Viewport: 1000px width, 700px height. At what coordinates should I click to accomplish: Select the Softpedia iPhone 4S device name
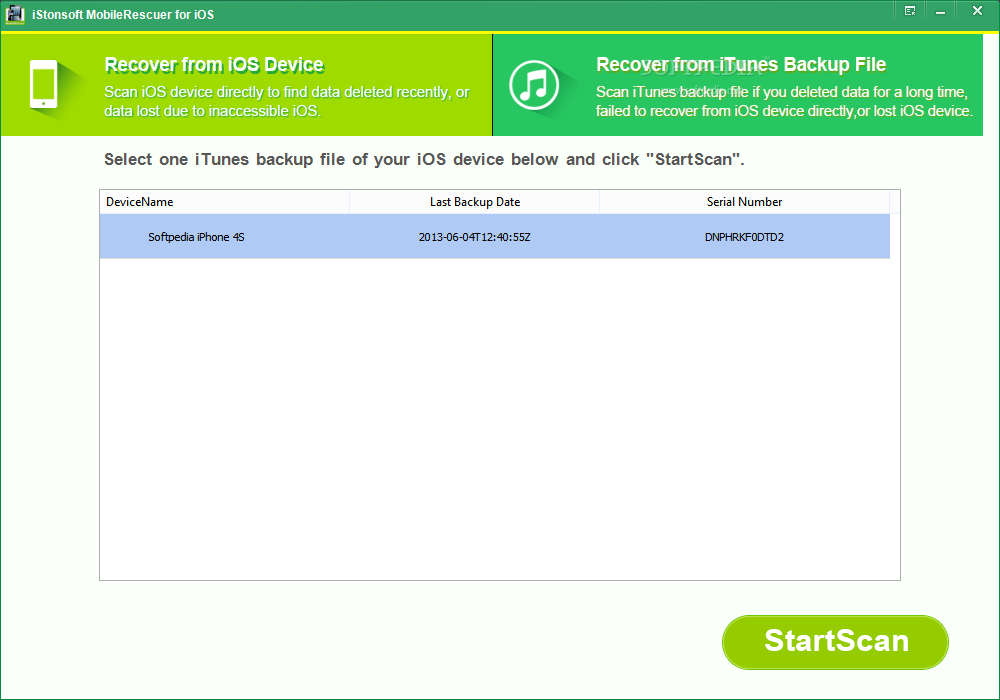196,237
